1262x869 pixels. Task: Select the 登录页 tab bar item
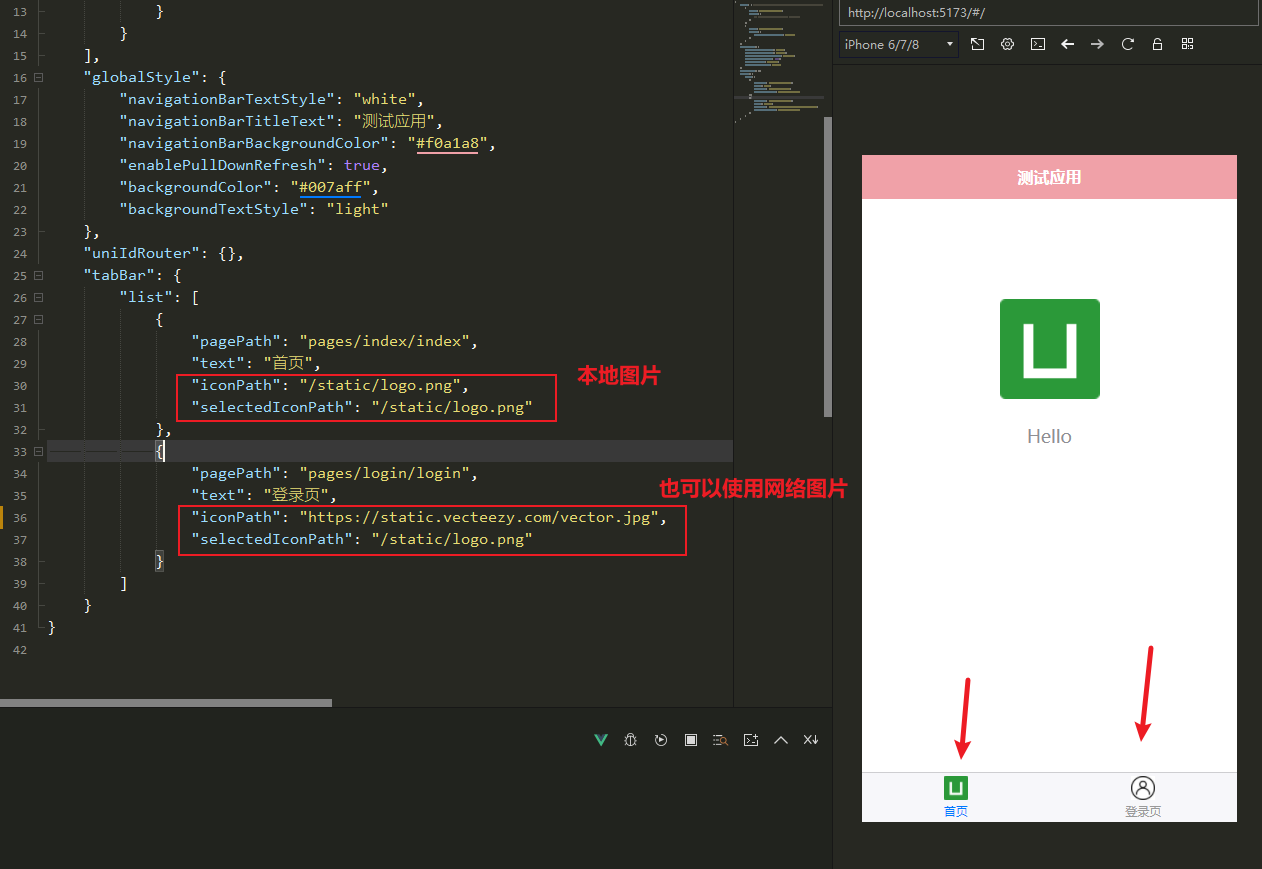tap(1143, 797)
